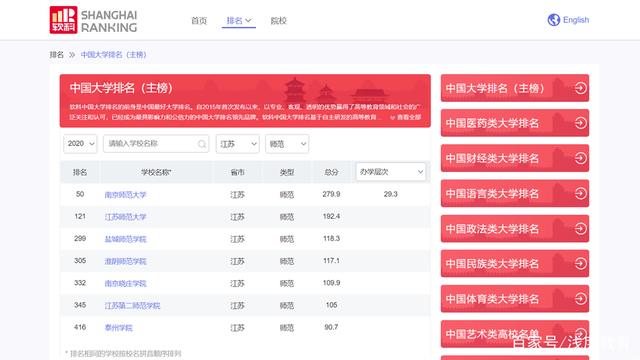Click rank value 121
The image size is (640, 360).
pos(80,216)
